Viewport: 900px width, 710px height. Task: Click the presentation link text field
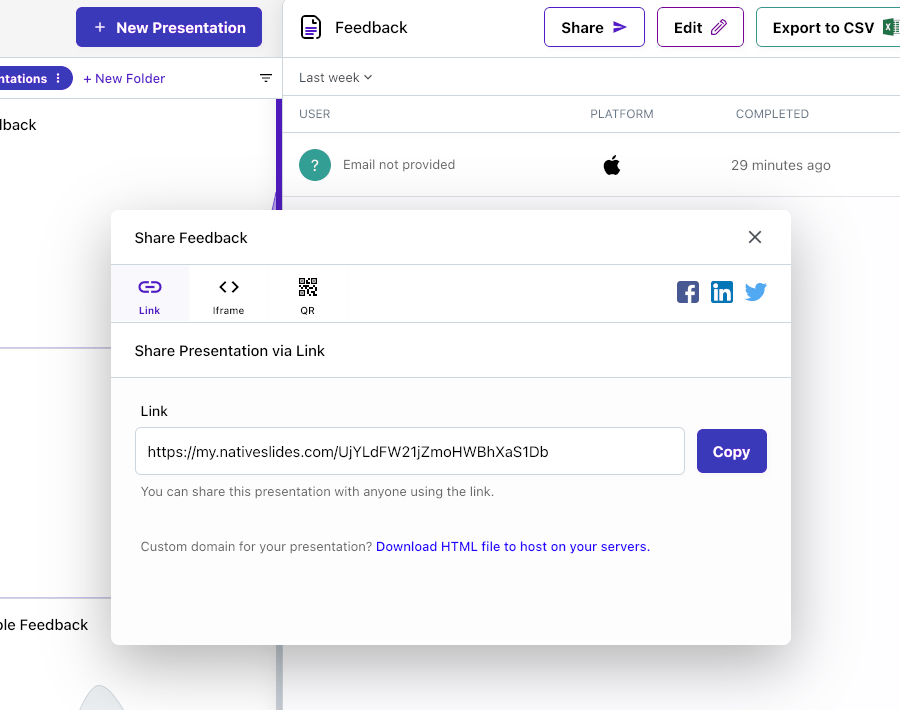click(410, 452)
